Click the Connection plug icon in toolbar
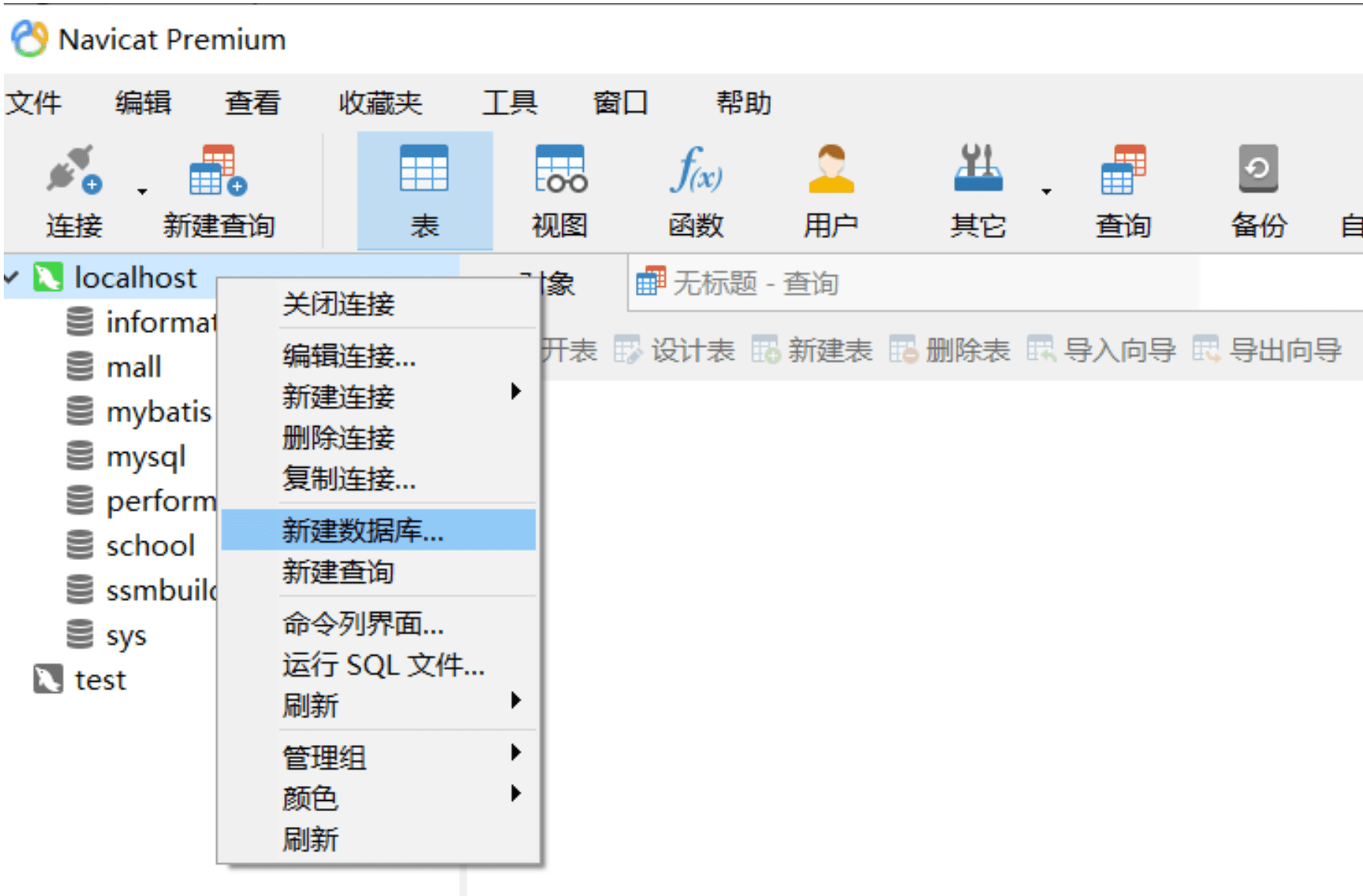The image size is (1363, 896). click(x=74, y=170)
